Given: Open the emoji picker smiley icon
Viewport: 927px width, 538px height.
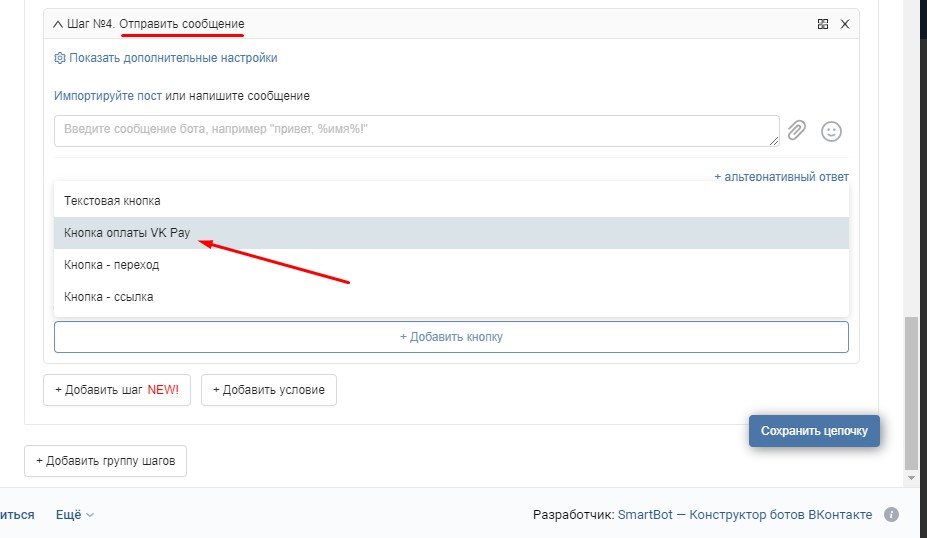Looking at the screenshot, I should click(x=831, y=131).
